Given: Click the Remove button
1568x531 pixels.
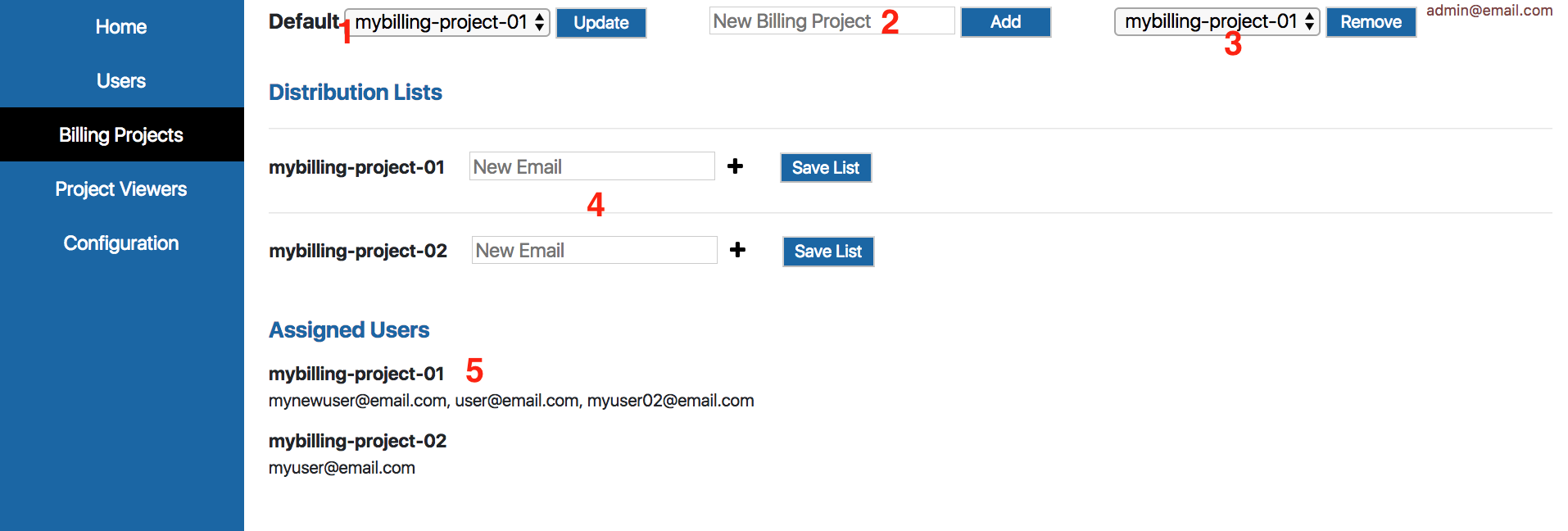Looking at the screenshot, I should [1371, 22].
